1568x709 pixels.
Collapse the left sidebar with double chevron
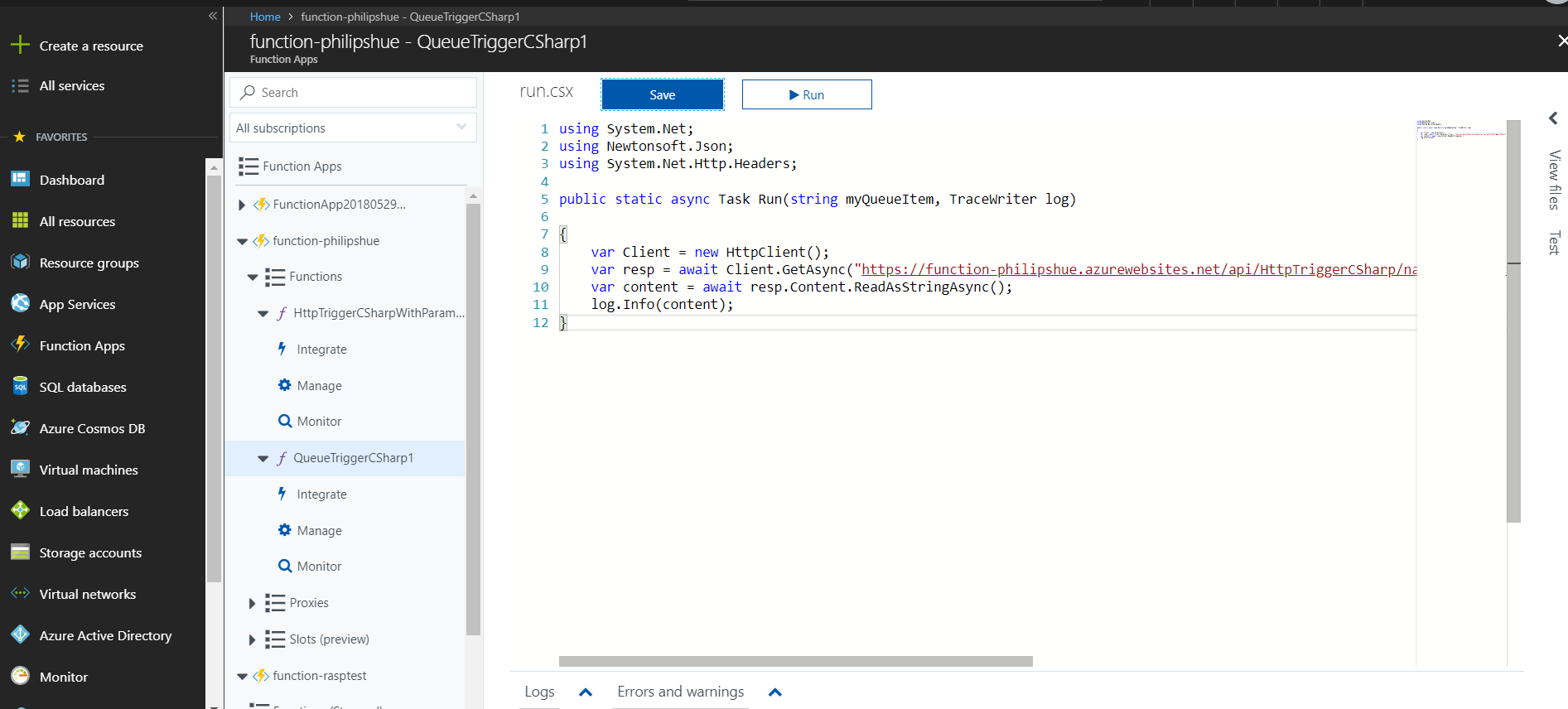pyautogui.click(x=213, y=16)
